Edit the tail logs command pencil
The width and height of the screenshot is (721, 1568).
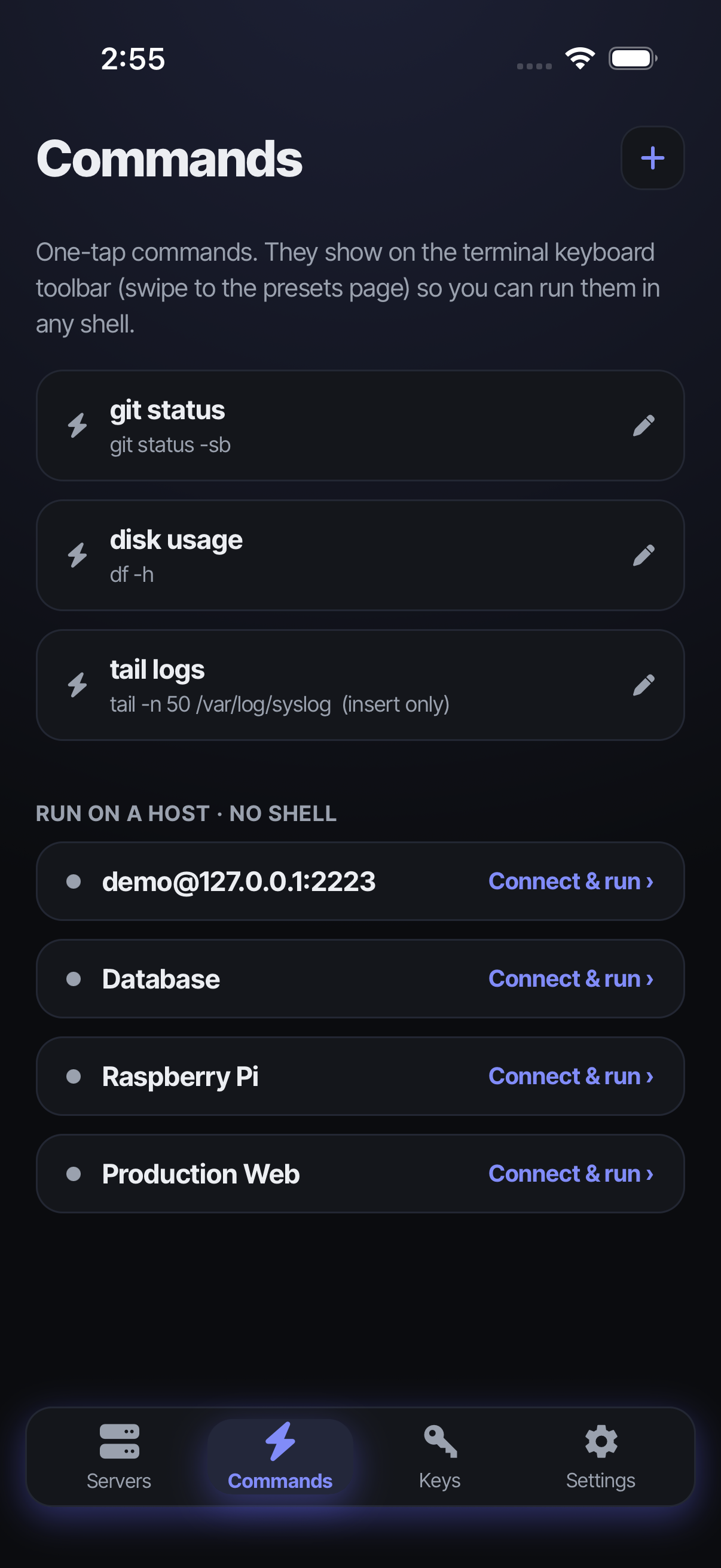(643, 685)
